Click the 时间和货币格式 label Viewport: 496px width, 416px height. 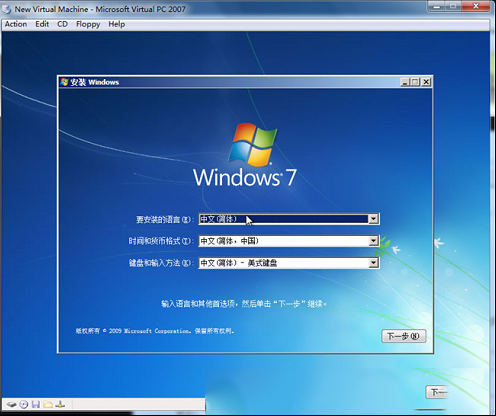[x=161, y=241]
